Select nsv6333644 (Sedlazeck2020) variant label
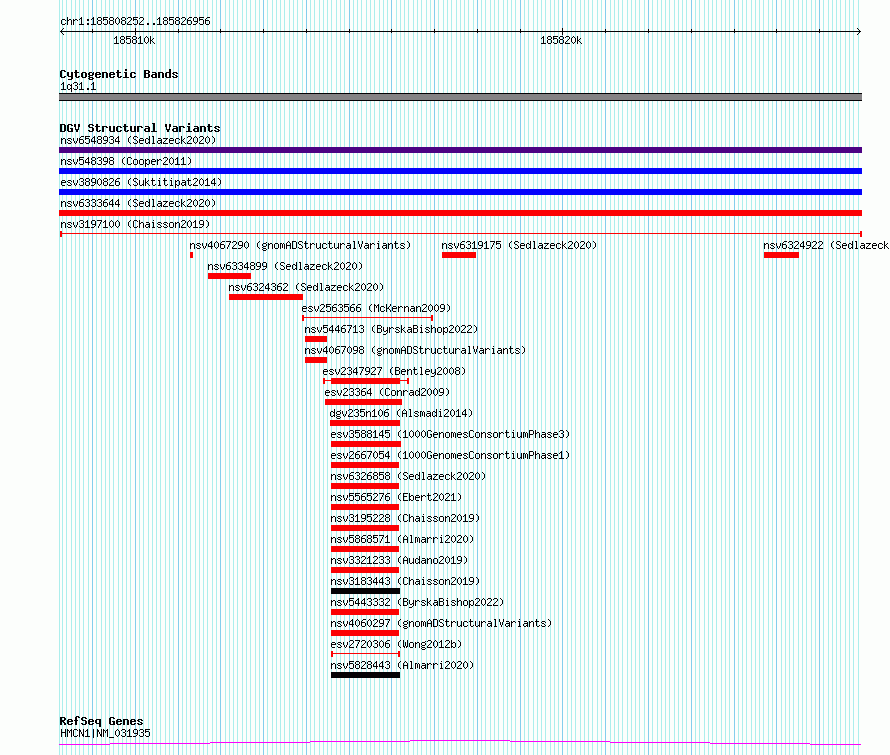The width and height of the screenshot is (890, 755). [x=138, y=203]
